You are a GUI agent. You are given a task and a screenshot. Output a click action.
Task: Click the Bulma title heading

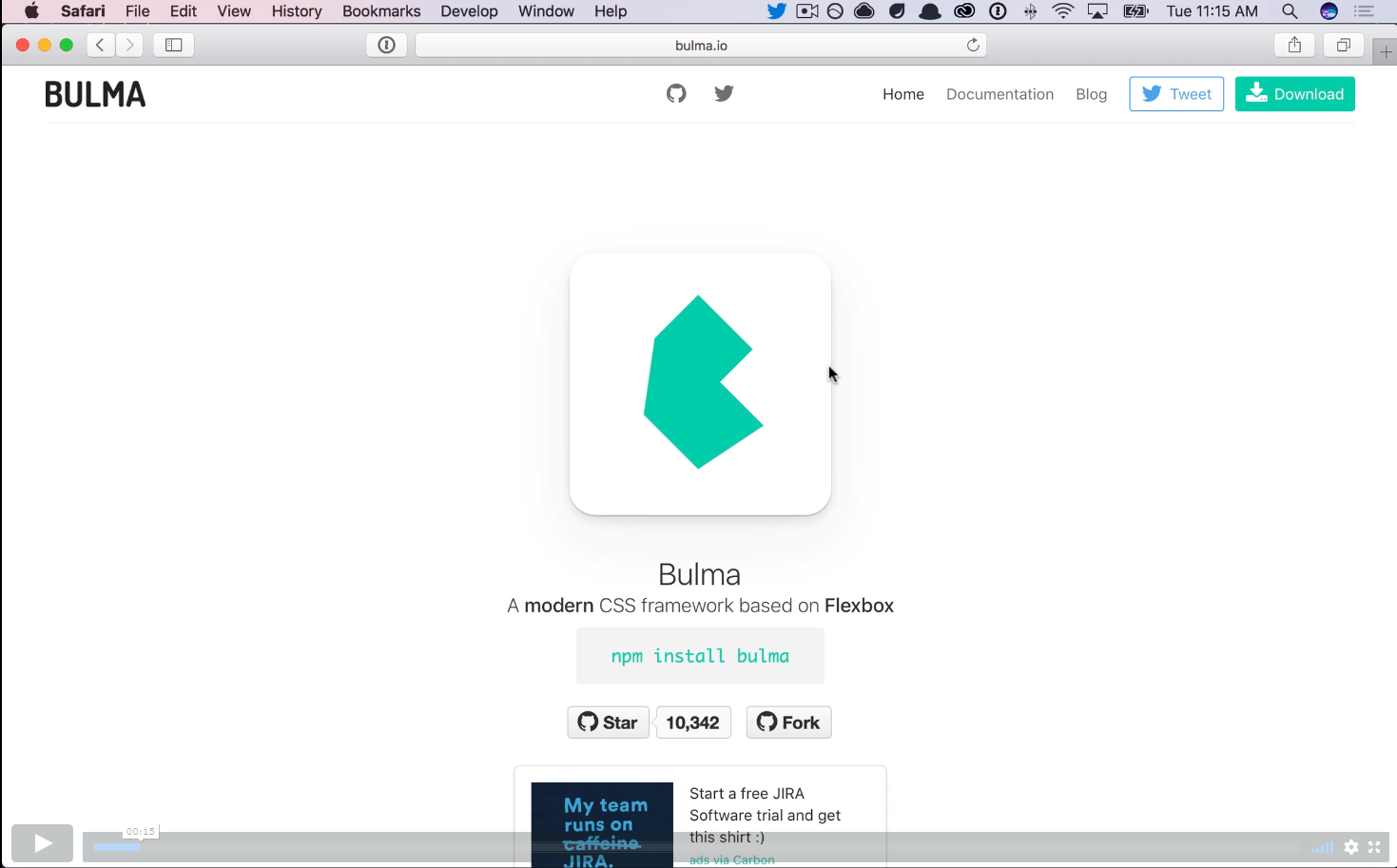tap(699, 574)
